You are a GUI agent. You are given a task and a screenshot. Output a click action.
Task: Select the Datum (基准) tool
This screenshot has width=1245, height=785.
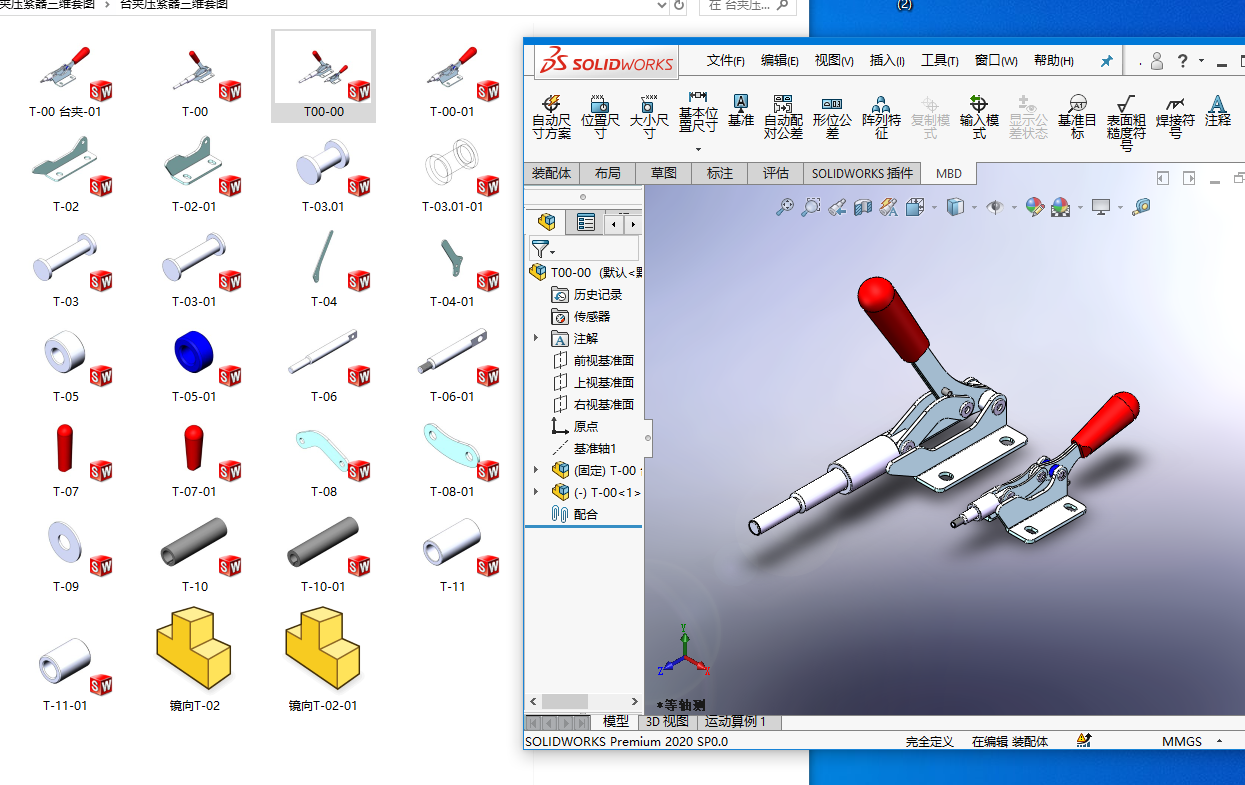(741, 110)
